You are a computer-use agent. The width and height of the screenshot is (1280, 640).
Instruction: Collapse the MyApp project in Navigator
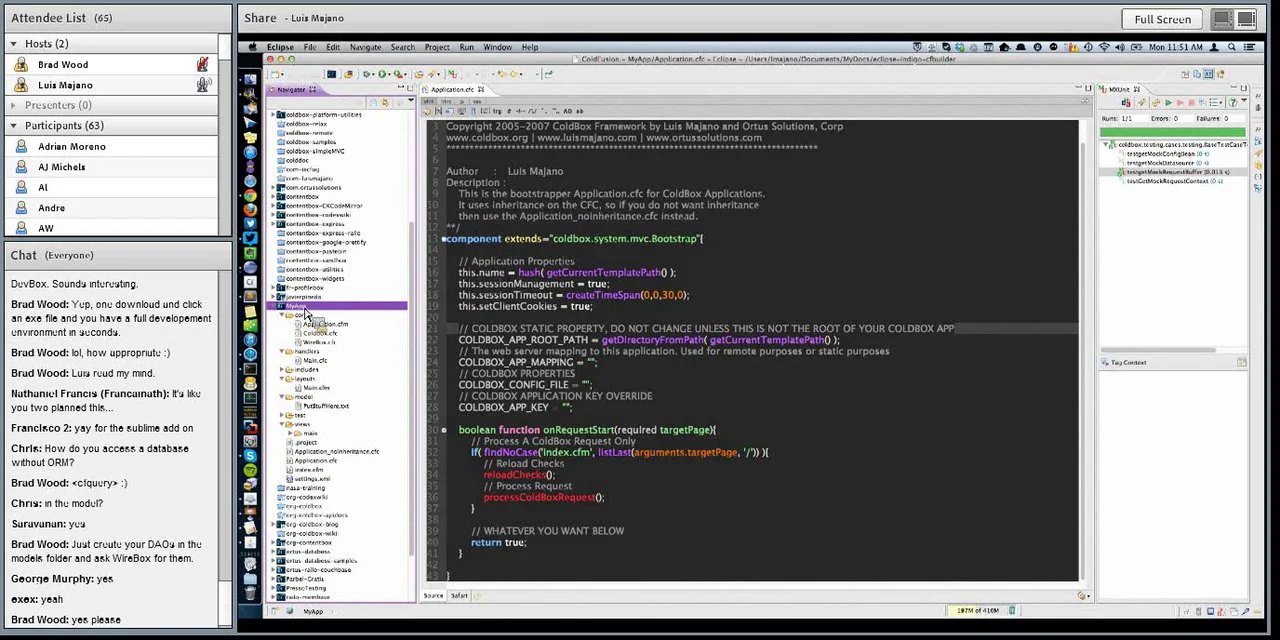coord(274,306)
